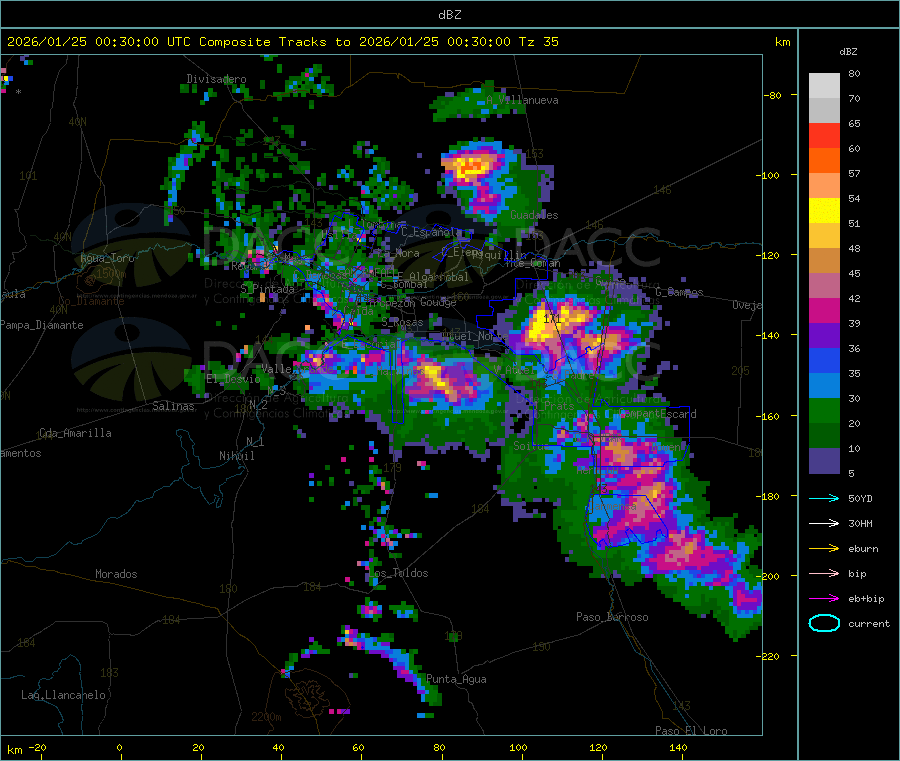Image resolution: width=900 pixels, height=761 pixels.
Task: Click the 'La_Mora' map label
Action: [398, 253]
